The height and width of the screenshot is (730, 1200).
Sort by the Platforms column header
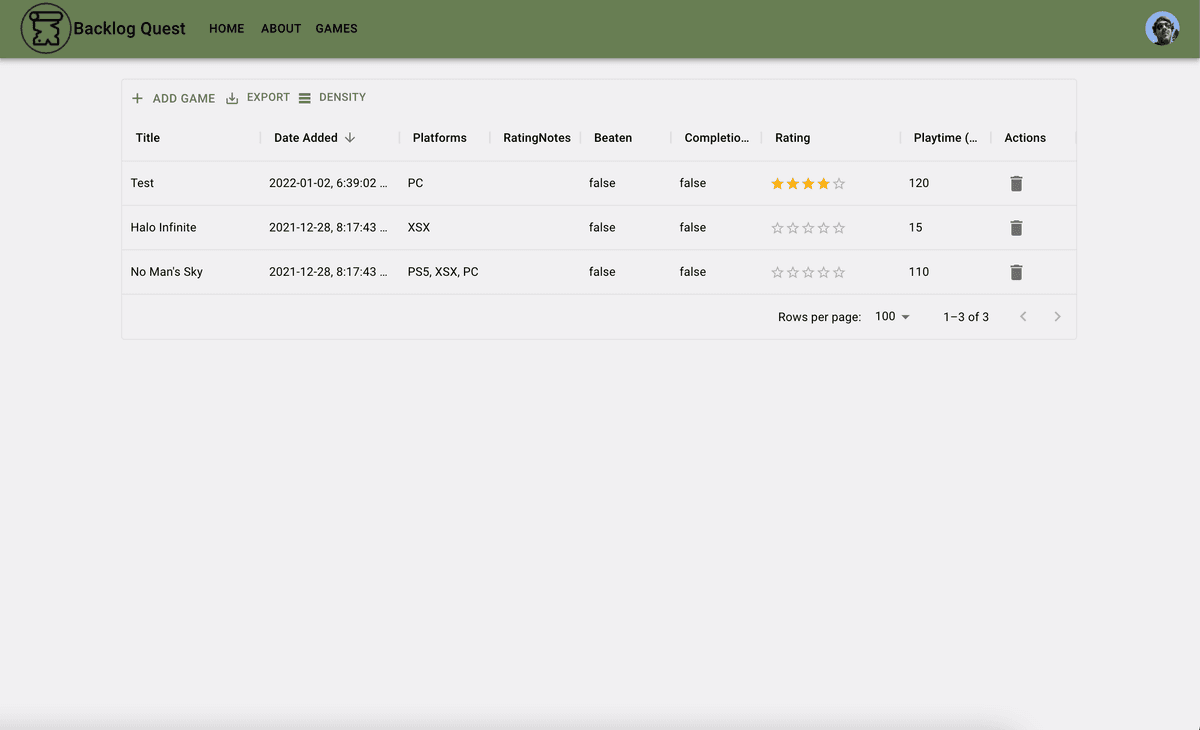click(x=439, y=138)
